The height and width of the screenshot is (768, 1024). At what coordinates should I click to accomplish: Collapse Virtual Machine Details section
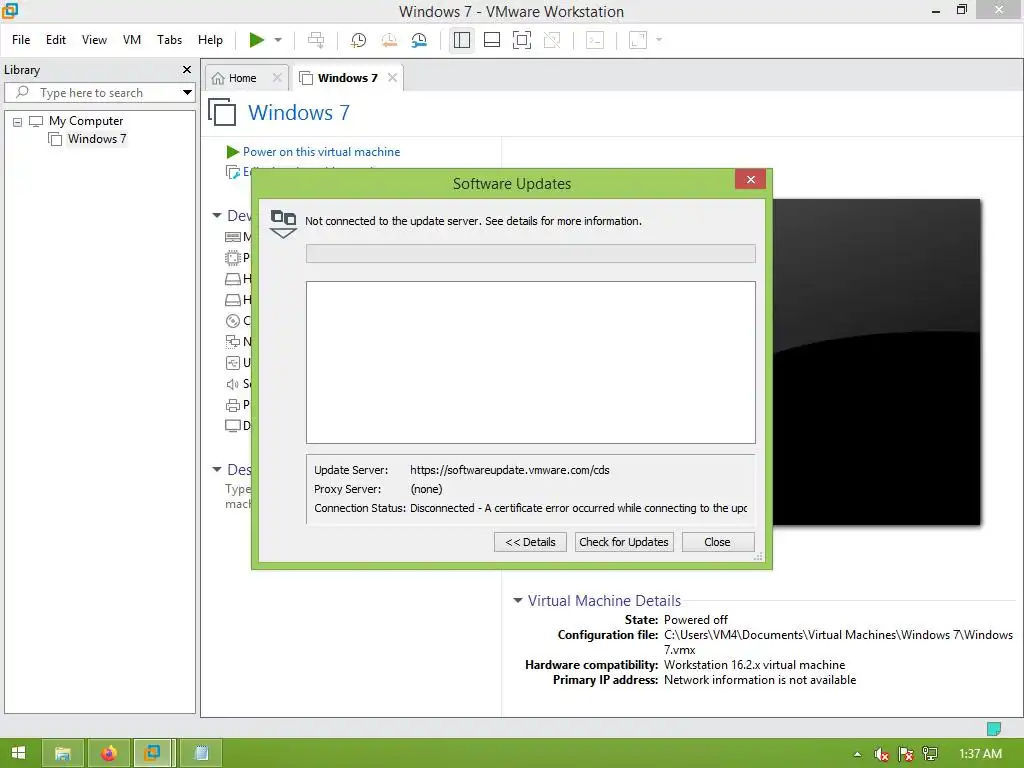coord(518,600)
